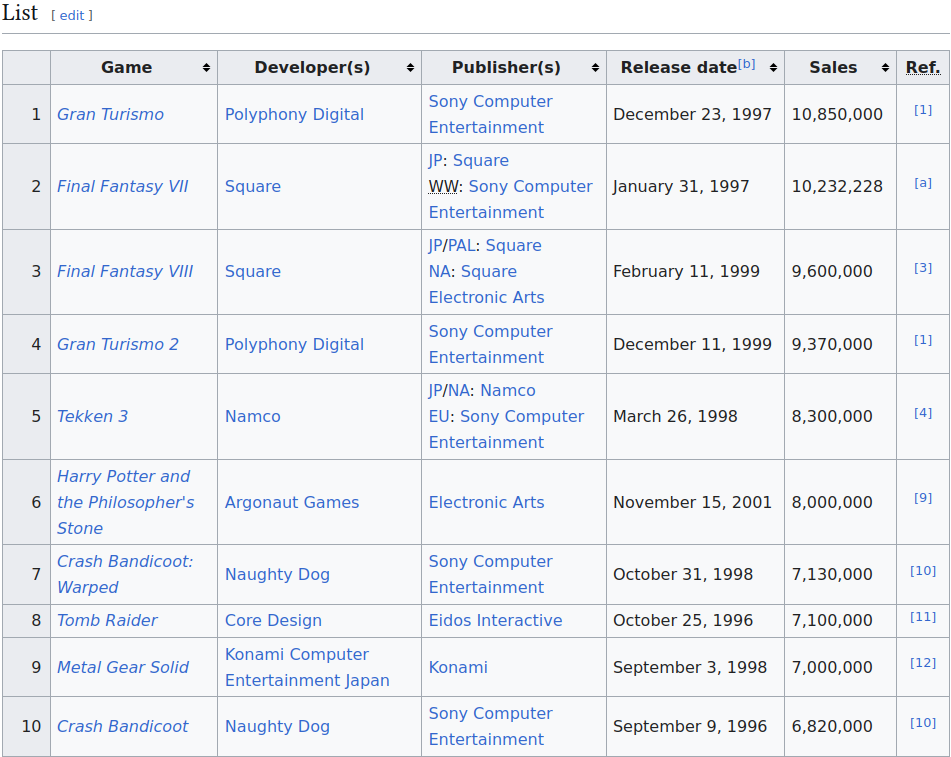951x757 pixels.
Task: Select sales figure 10,232,228
Action: pyautogui.click(x=837, y=186)
